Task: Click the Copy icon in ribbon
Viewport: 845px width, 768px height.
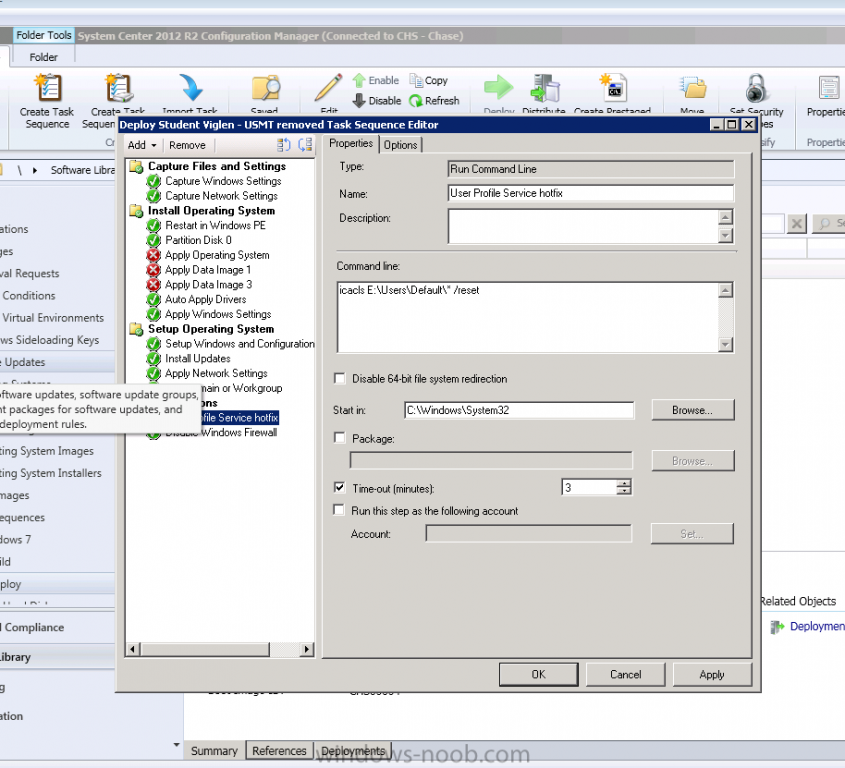Action: (x=417, y=81)
